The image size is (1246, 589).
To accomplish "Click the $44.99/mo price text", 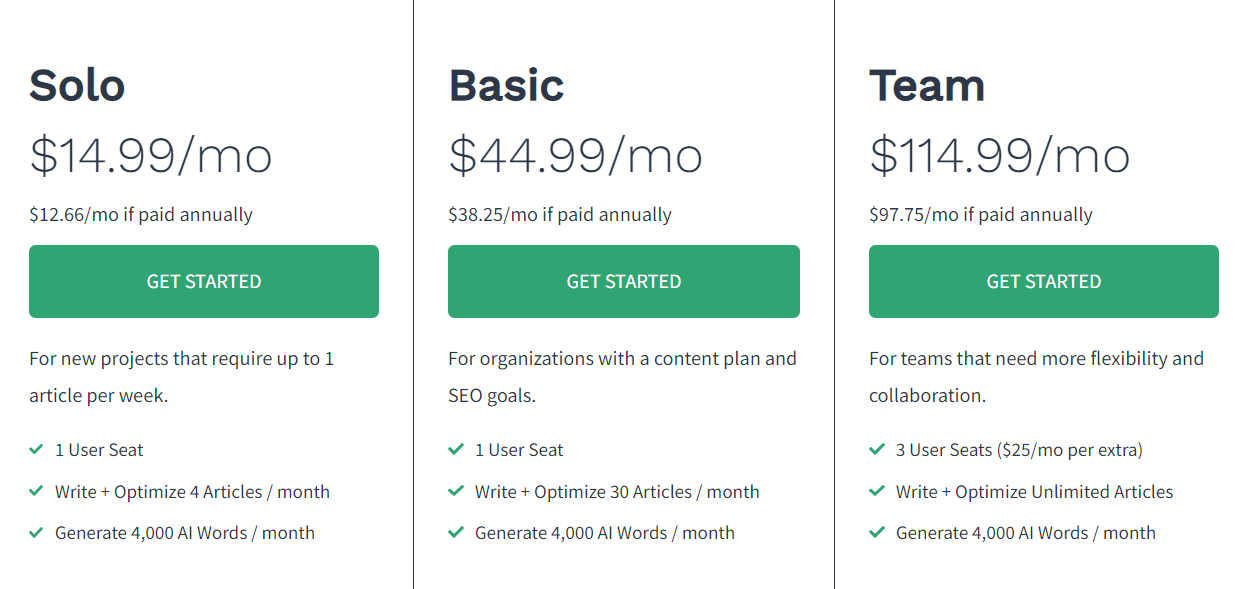I will [576, 156].
